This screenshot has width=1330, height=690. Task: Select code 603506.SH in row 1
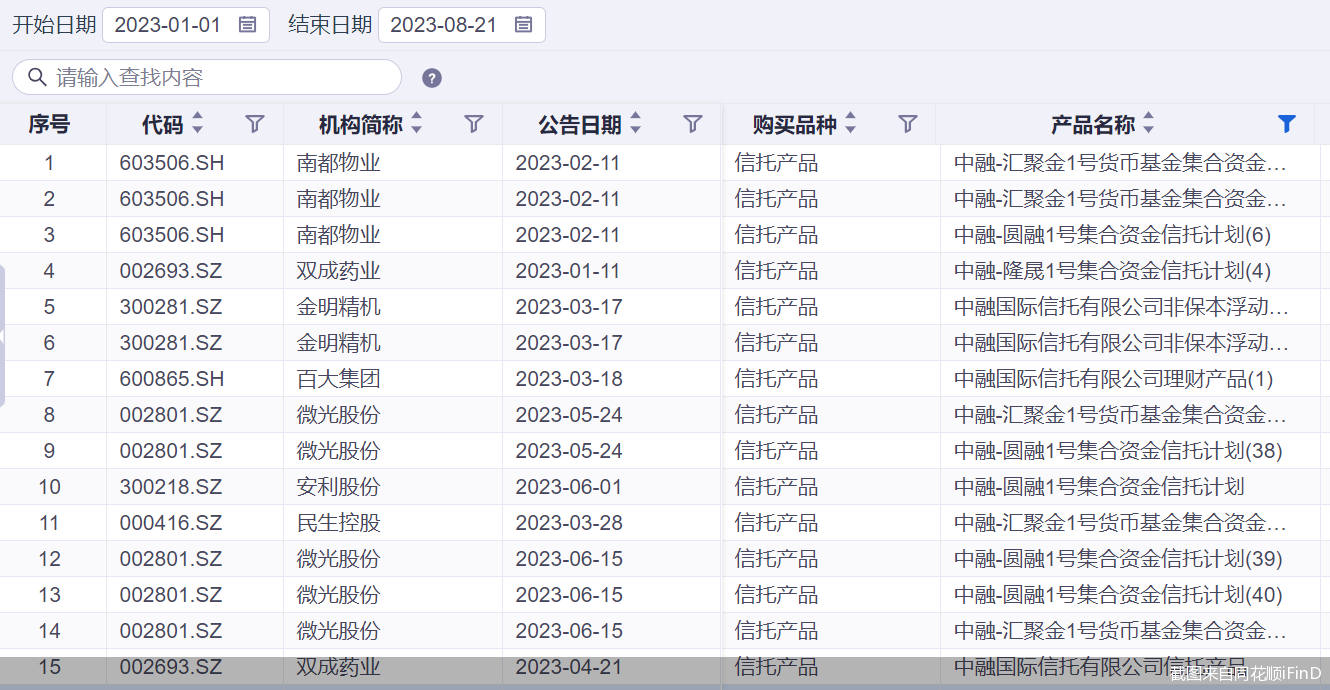click(x=172, y=163)
